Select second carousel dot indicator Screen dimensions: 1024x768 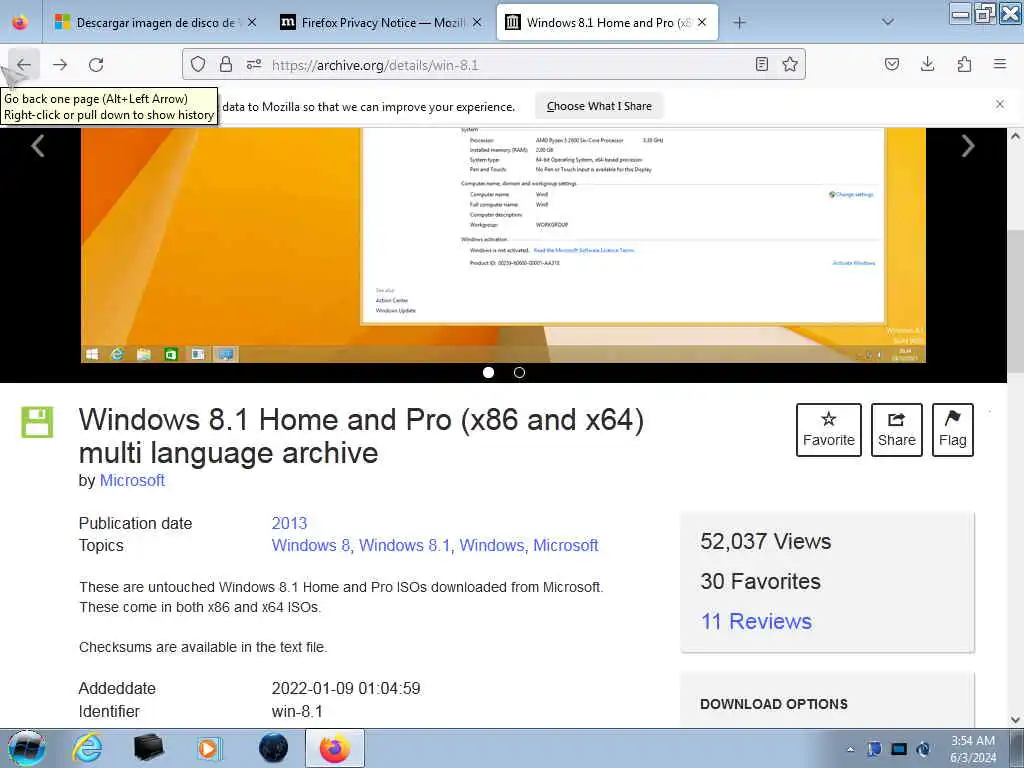coord(519,372)
